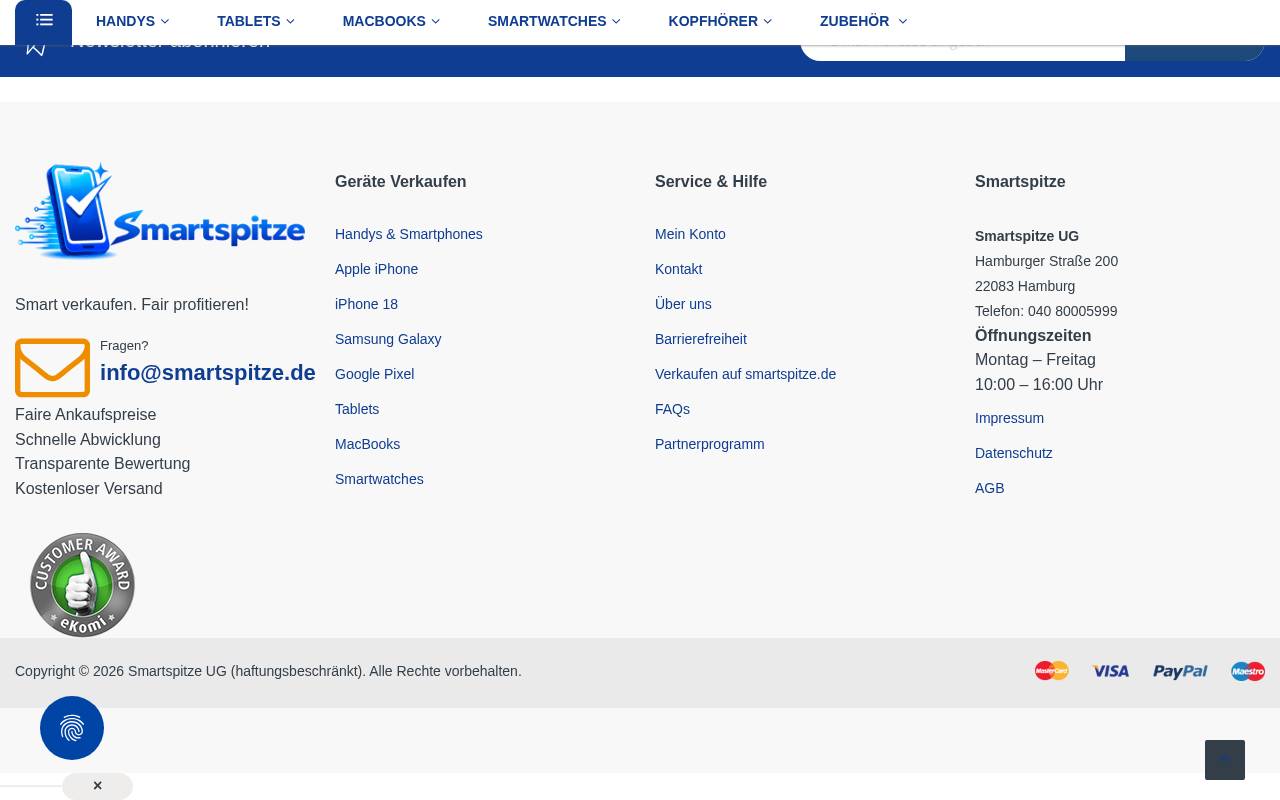The image size is (1280, 800).
Task: Open the Handys & Smartphones link
Action: point(409,234)
